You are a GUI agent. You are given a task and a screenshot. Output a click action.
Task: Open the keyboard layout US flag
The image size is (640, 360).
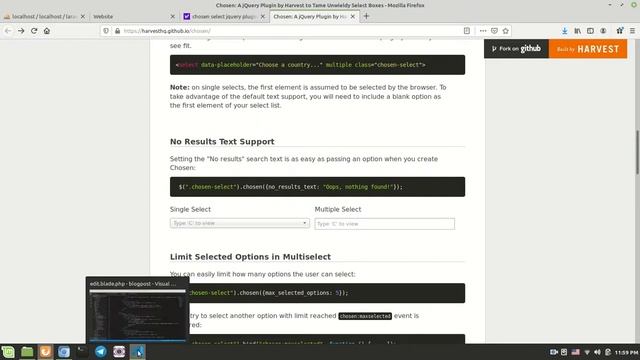[x=576, y=352]
